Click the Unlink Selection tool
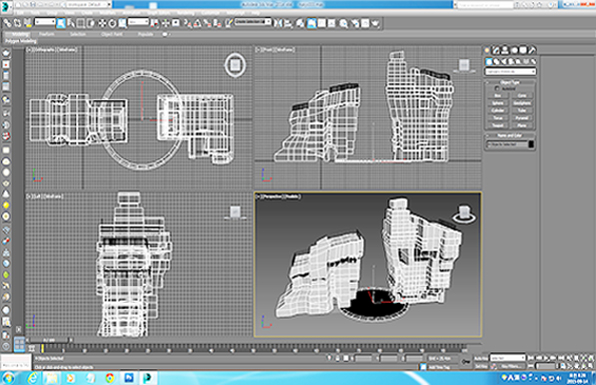 click(x=17, y=23)
